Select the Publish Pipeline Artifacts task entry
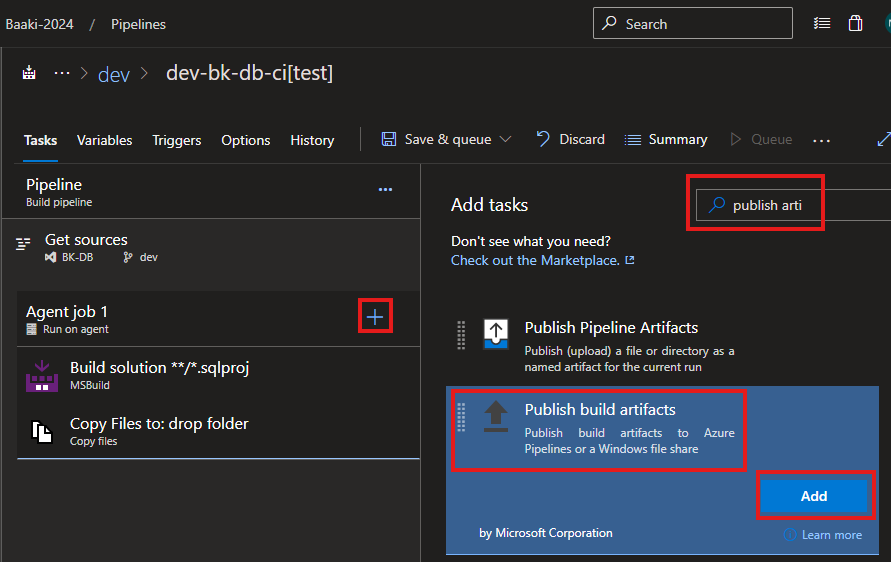This screenshot has width=891, height=562. click(x=663, y=346)
